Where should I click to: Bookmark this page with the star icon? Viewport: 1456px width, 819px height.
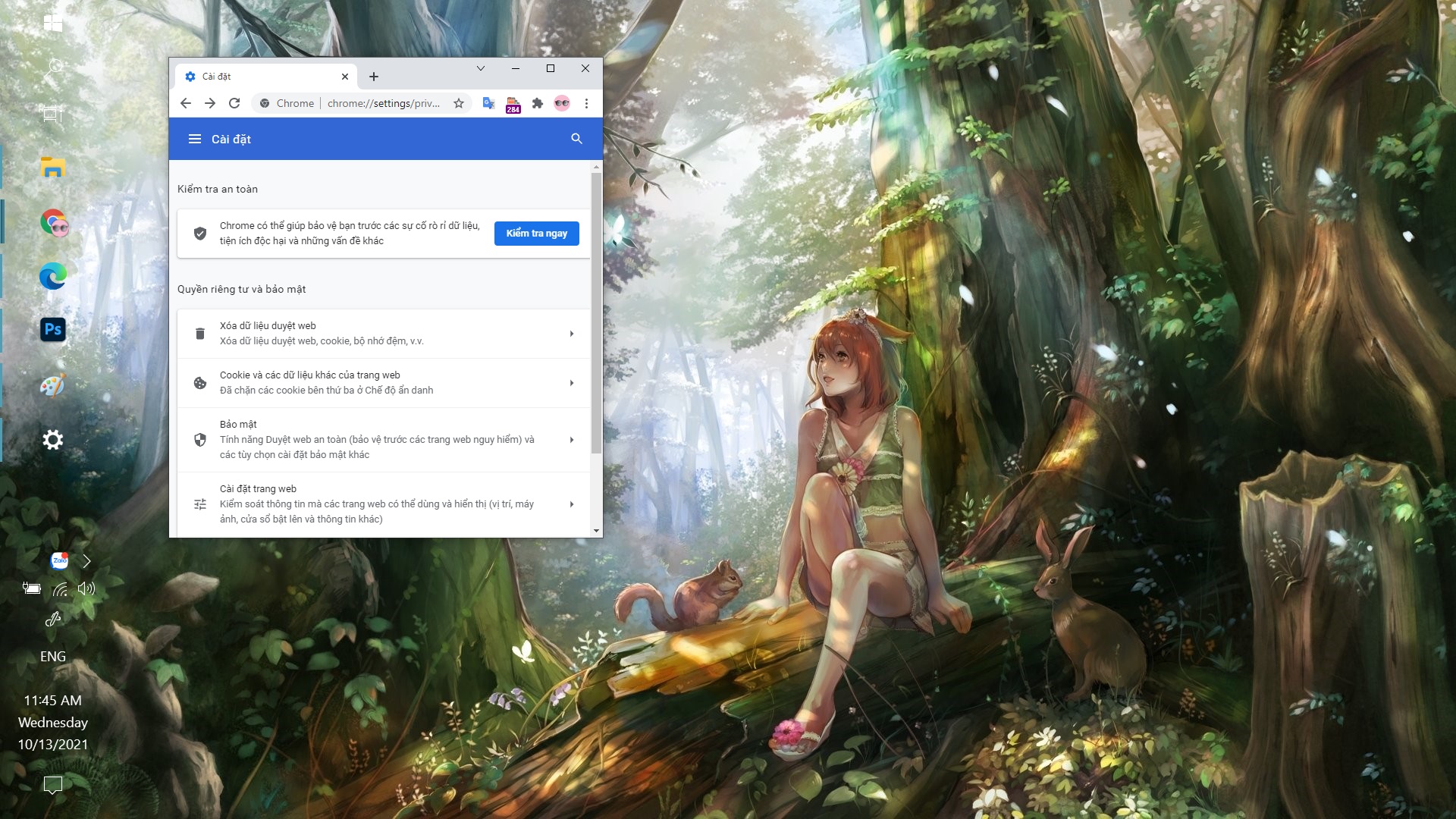pyautogui.click(x=459, y=103)
